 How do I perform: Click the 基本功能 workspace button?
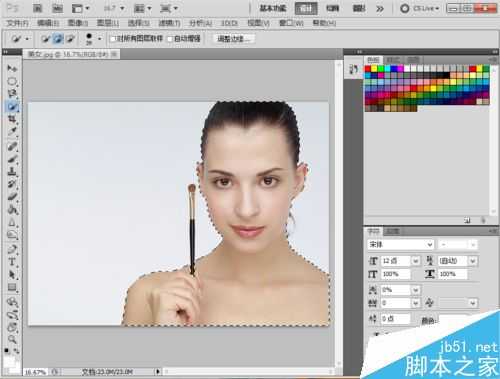coord(273,8)
